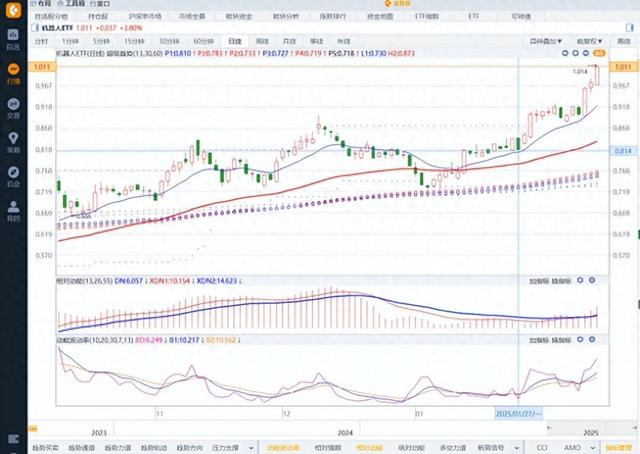Switch to the 持仓股 tab
The image size is (640, 454).
98,16
